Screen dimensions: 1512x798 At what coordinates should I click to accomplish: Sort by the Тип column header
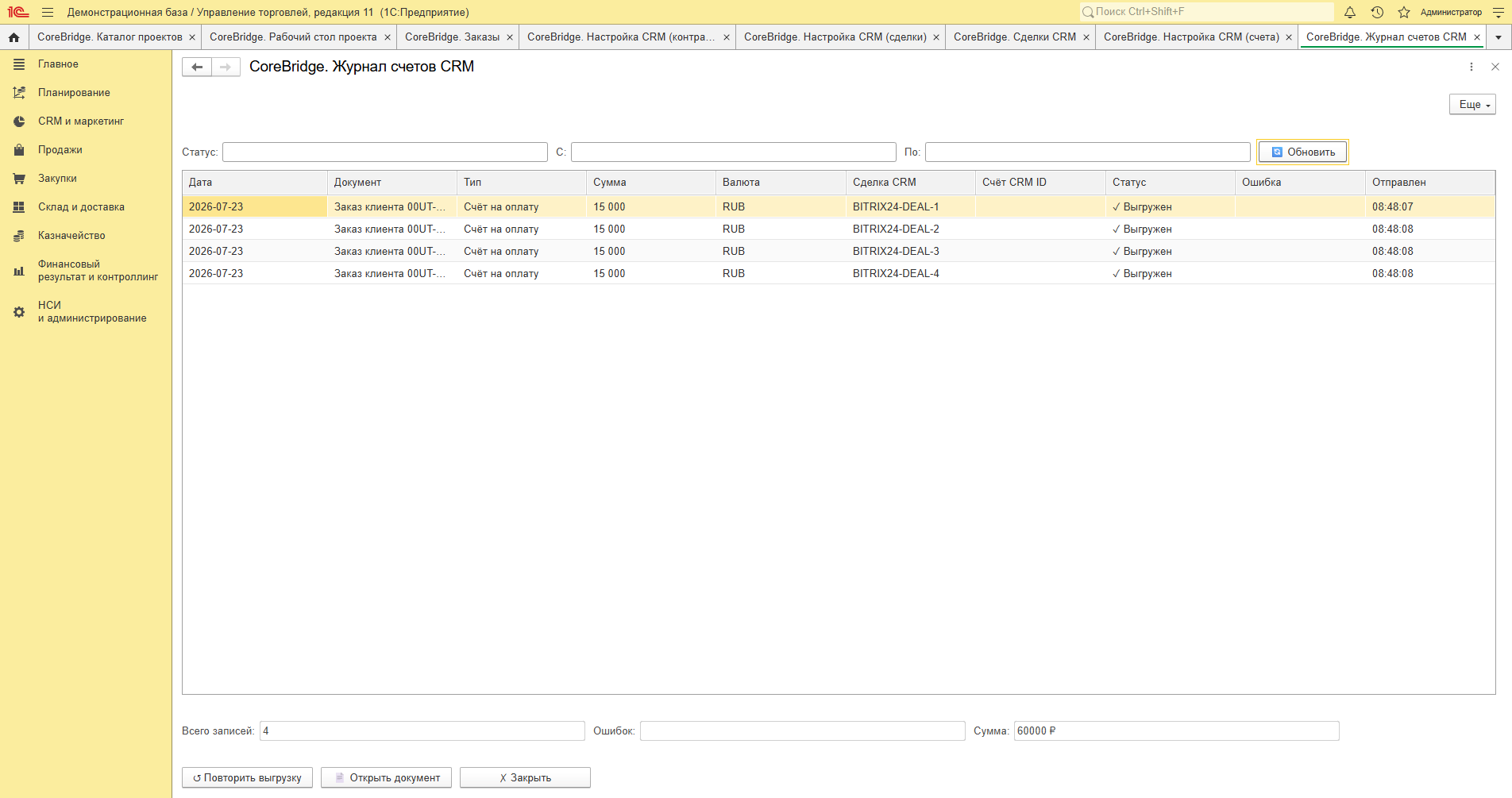[522, 183]
